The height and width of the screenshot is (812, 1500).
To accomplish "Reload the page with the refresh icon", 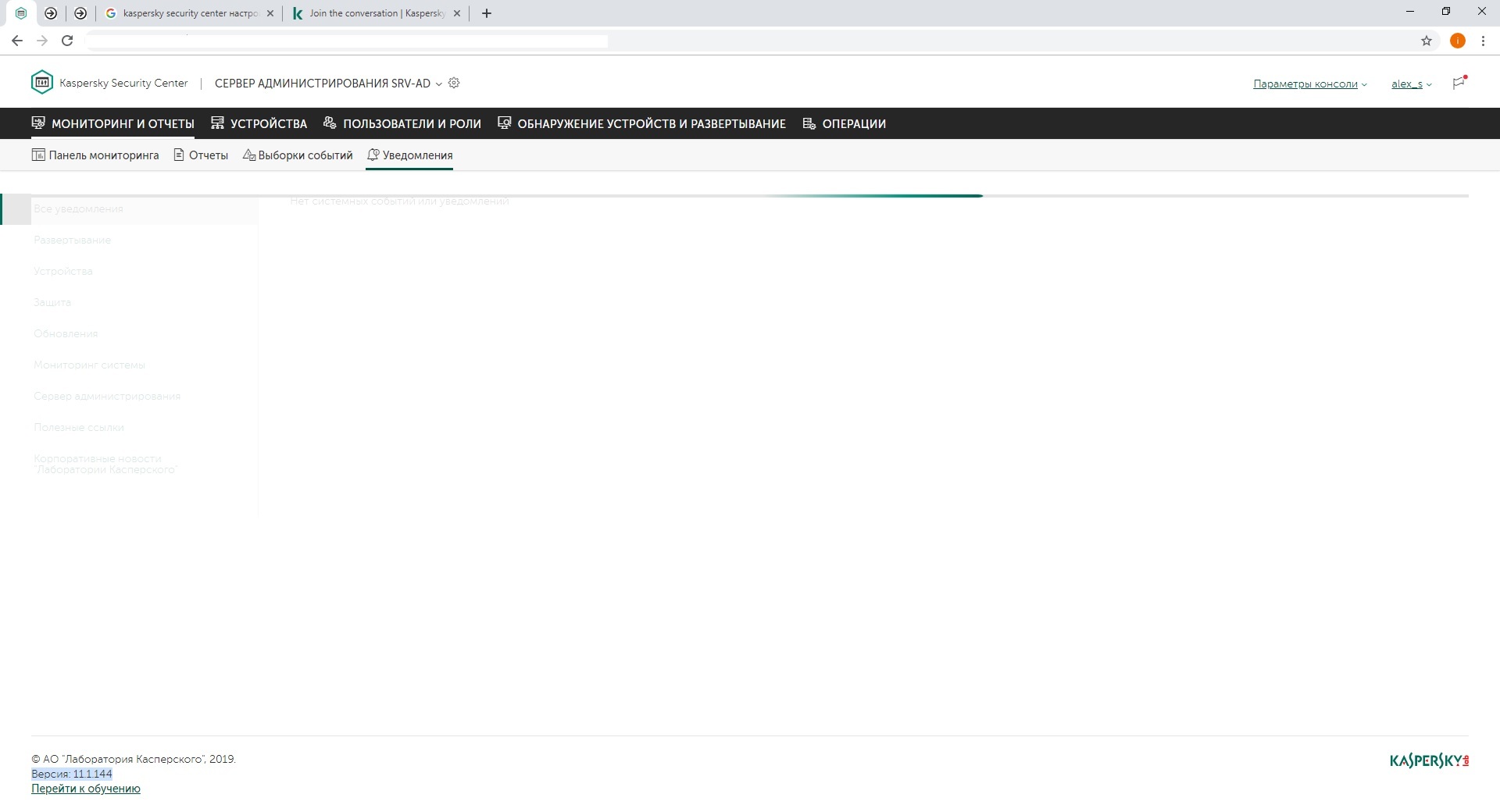I will [67, 41].
